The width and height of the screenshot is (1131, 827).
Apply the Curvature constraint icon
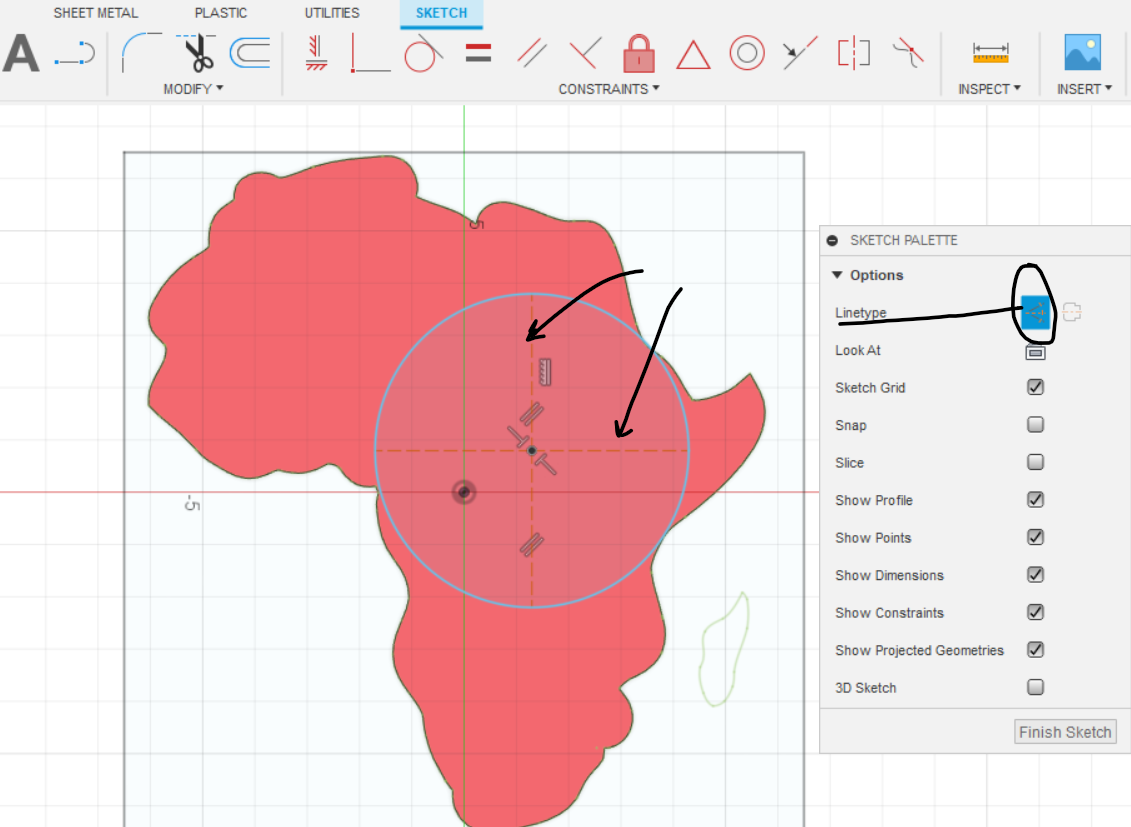pyautogui.click(x=908, y=53)
